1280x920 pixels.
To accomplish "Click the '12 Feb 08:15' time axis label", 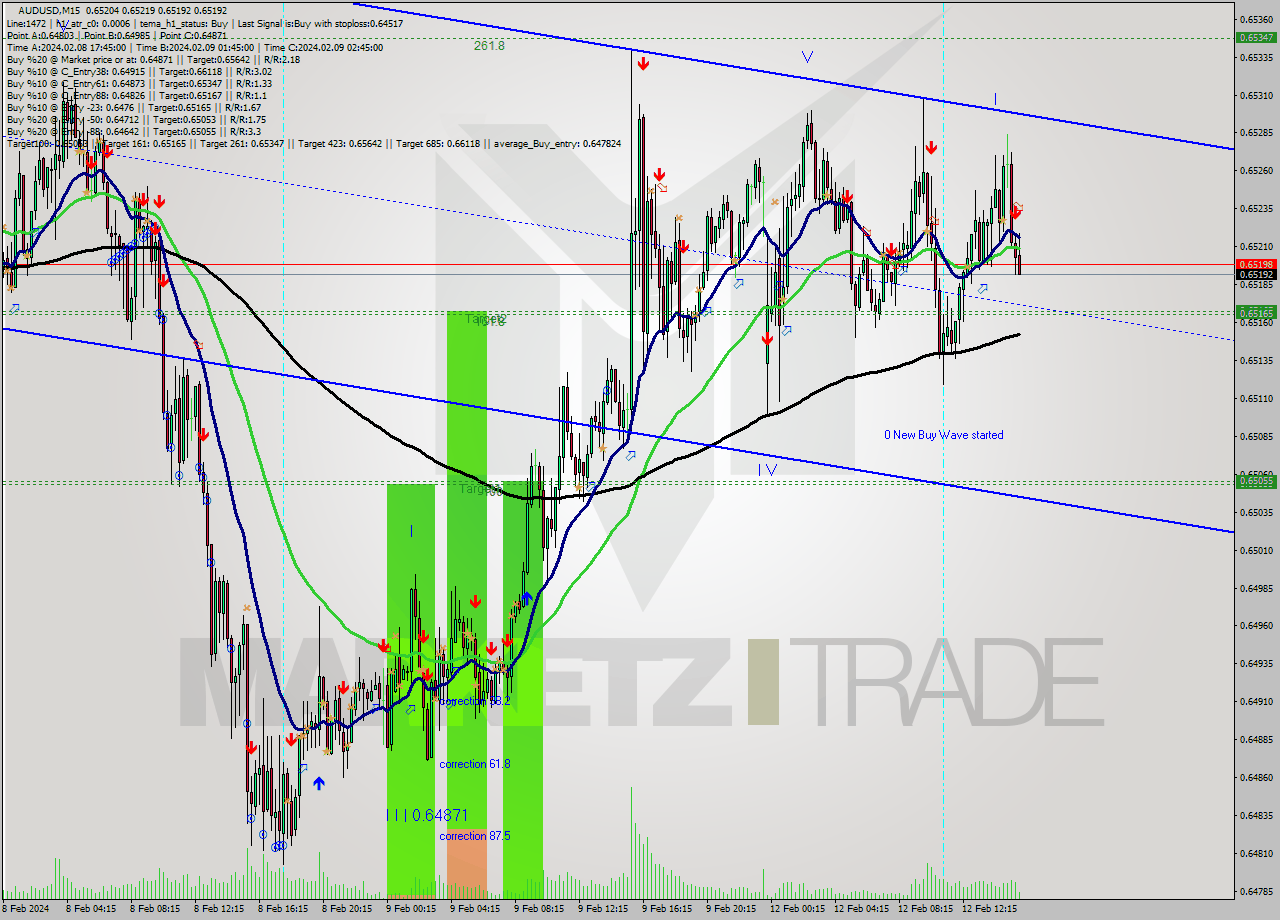I will [925, 909].
